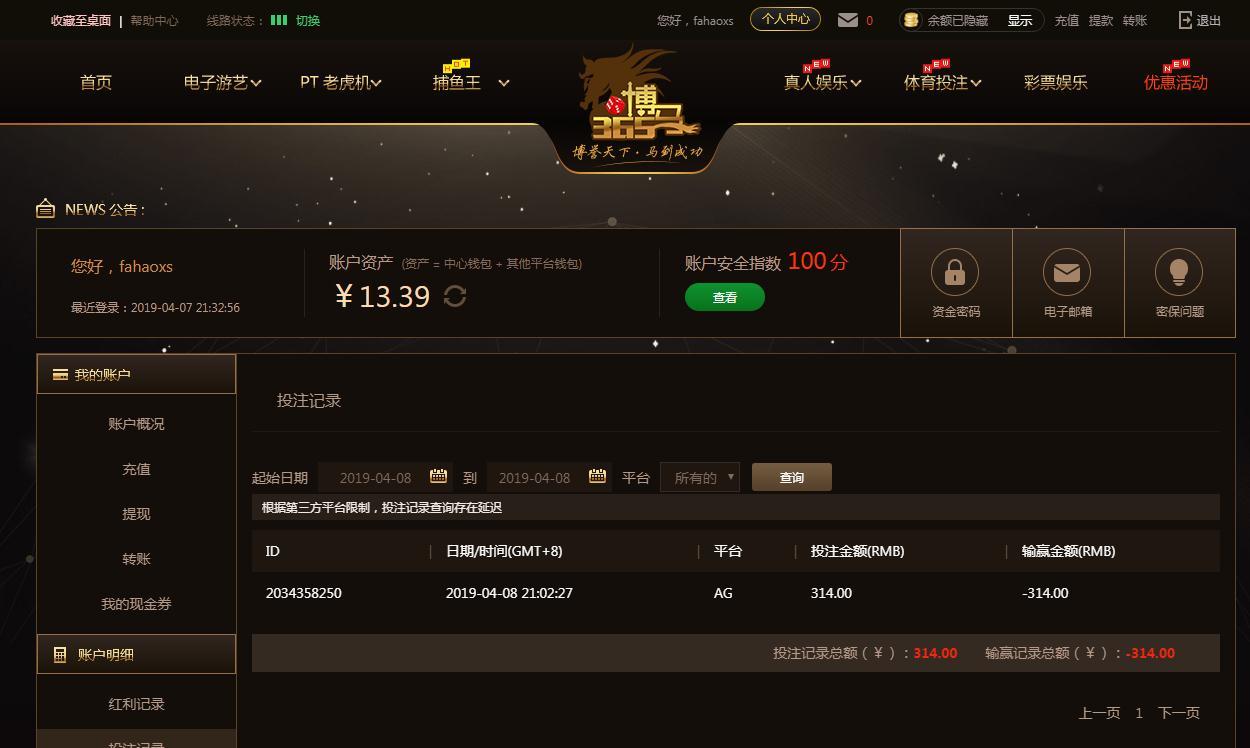Click the 退出 logout icon
Viewport: 1250px width, 748px height.
1186,20
